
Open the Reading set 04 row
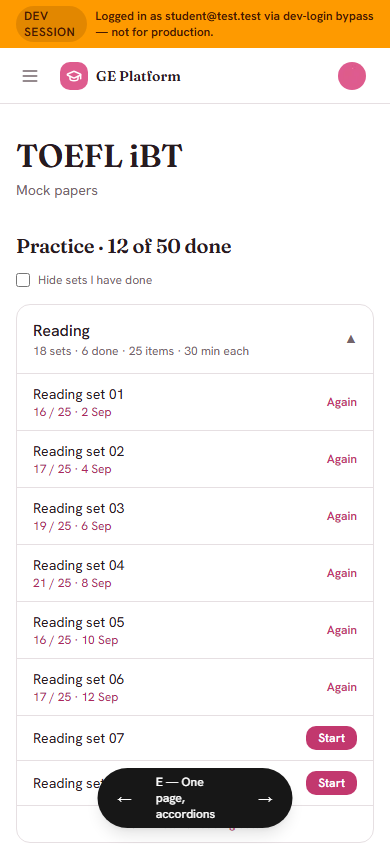point(195,573)
